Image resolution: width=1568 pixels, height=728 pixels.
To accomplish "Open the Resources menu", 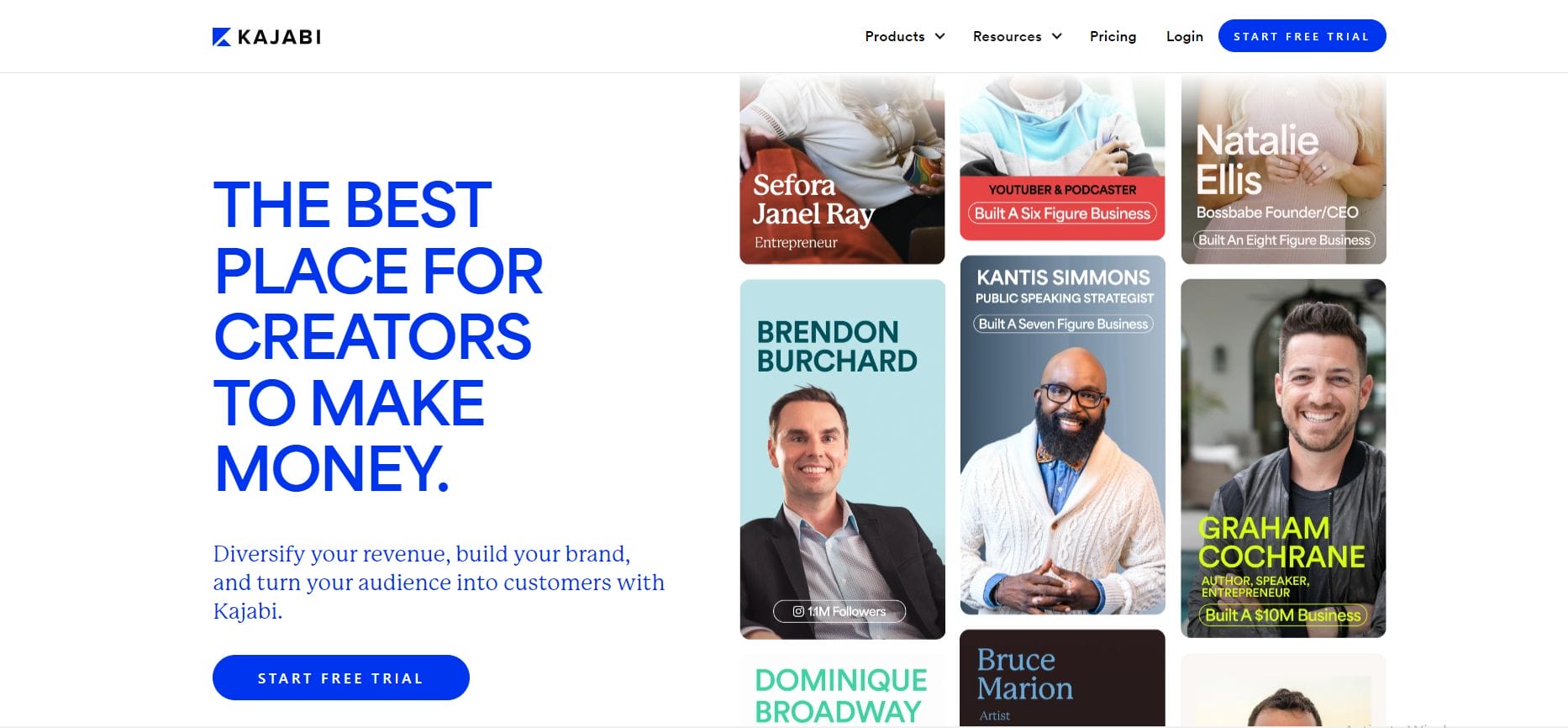I will pyautogui.click(x=1018, y=36).
